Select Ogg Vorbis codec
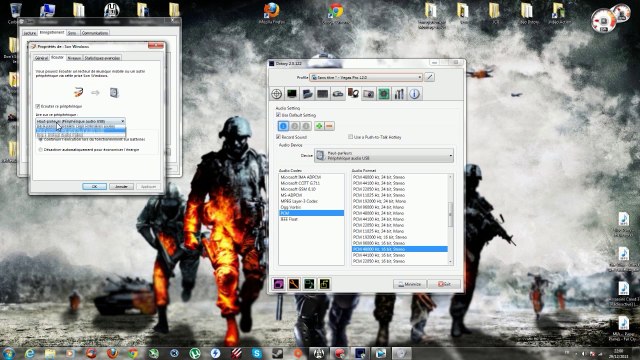Viewport: 640px width, 360px height. point(311,207)
